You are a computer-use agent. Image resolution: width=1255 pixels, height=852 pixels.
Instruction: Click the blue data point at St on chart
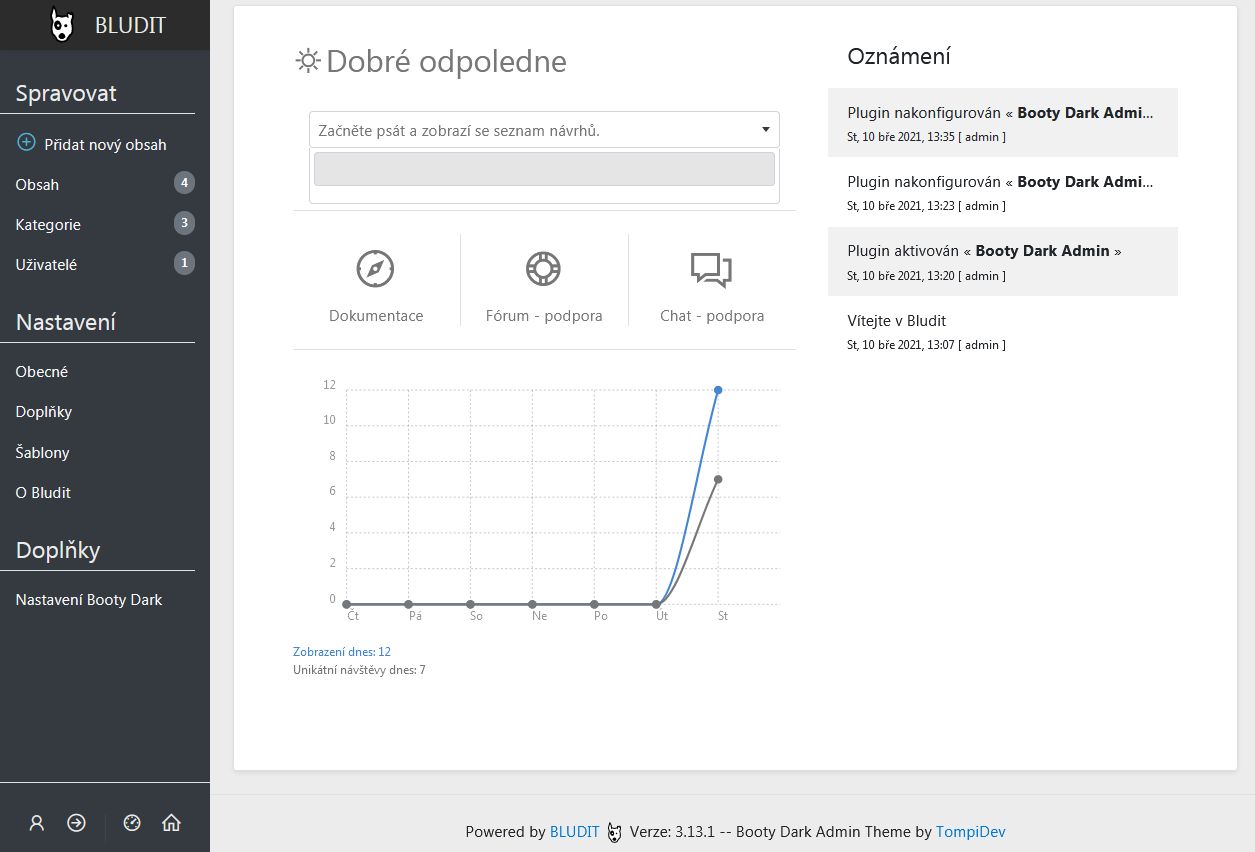pyautogui.click(x=718, y=390)
